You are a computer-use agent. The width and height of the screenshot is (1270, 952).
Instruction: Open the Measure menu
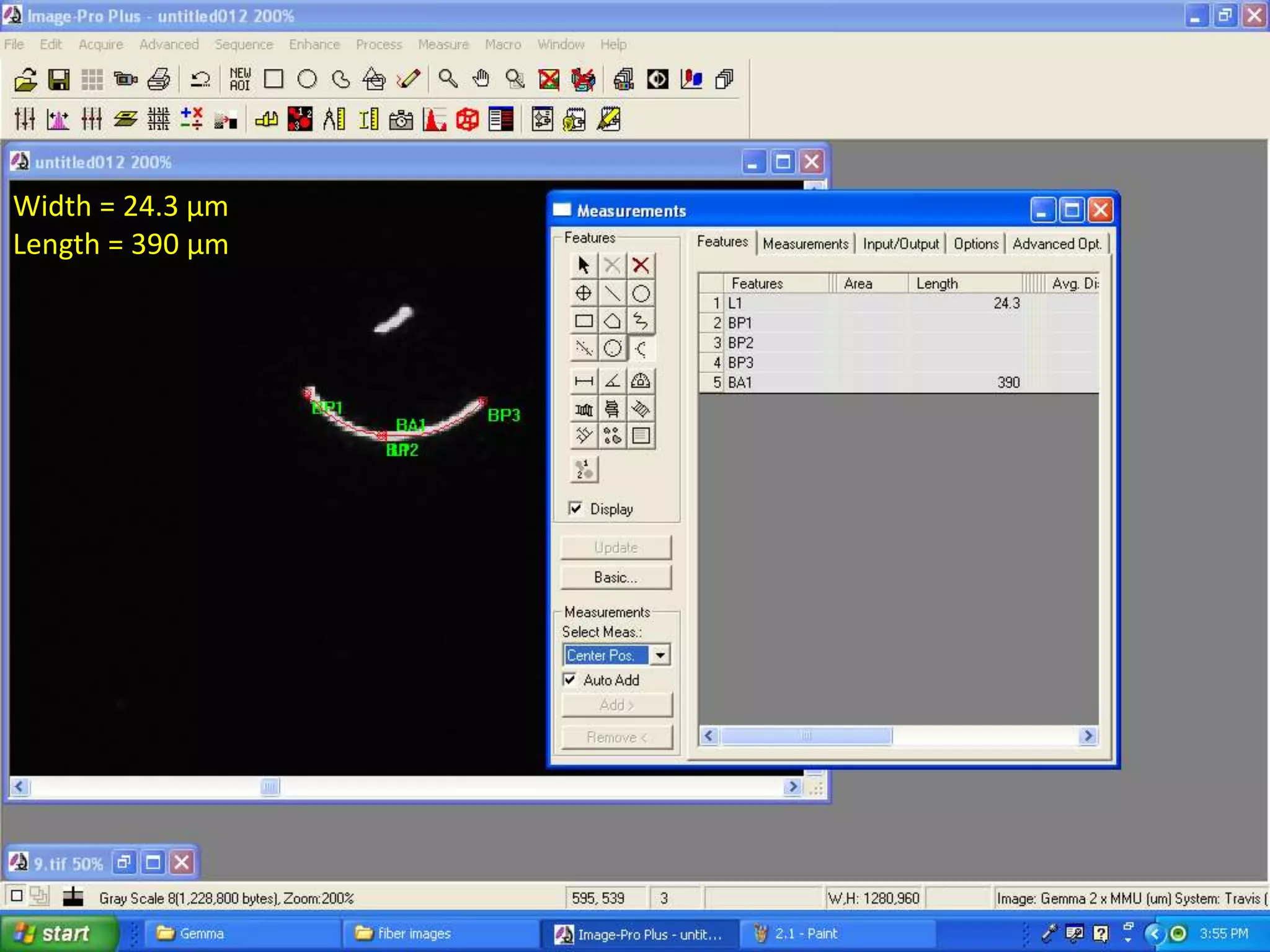(443, 45)
